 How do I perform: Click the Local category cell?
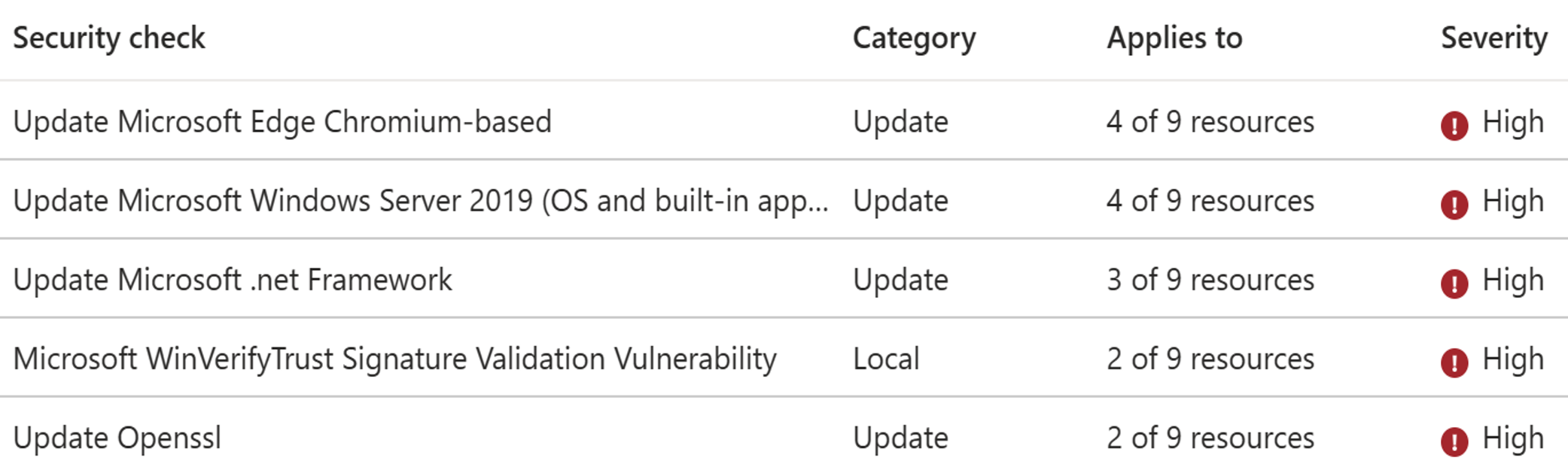886,359
